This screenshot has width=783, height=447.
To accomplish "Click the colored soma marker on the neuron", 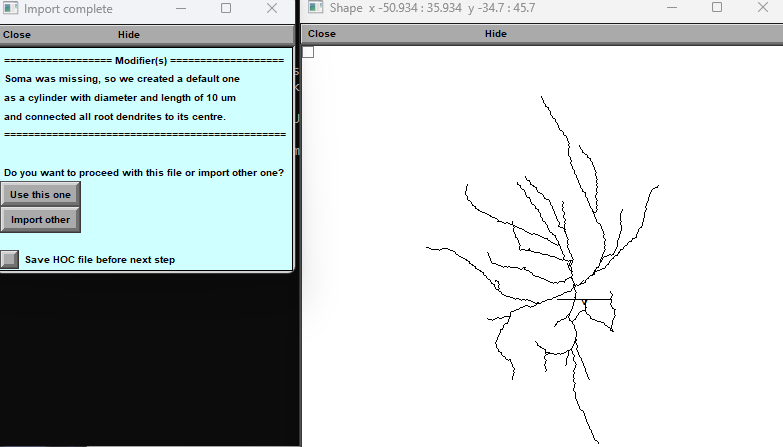I will (584, 302).
